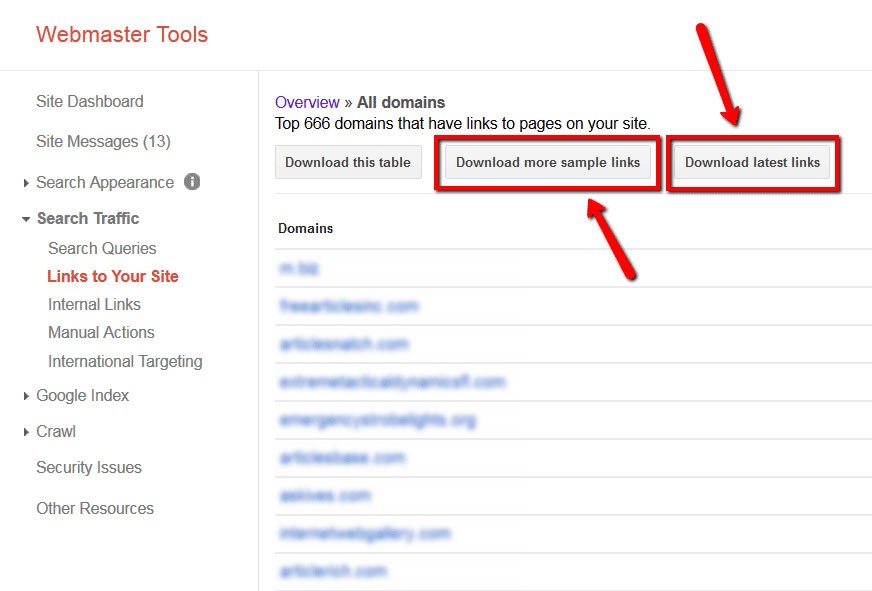Select Google Index menu label
Image resolution: width=872 pixels, height=591 pixels.
click(83, 395)
